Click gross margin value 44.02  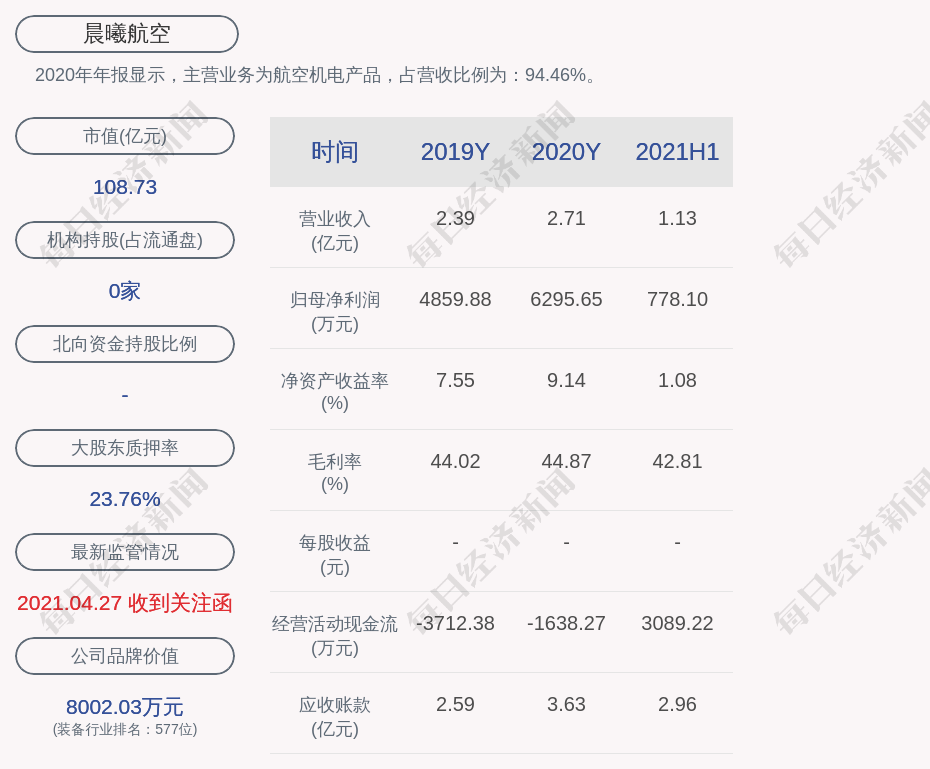(456, 461)
